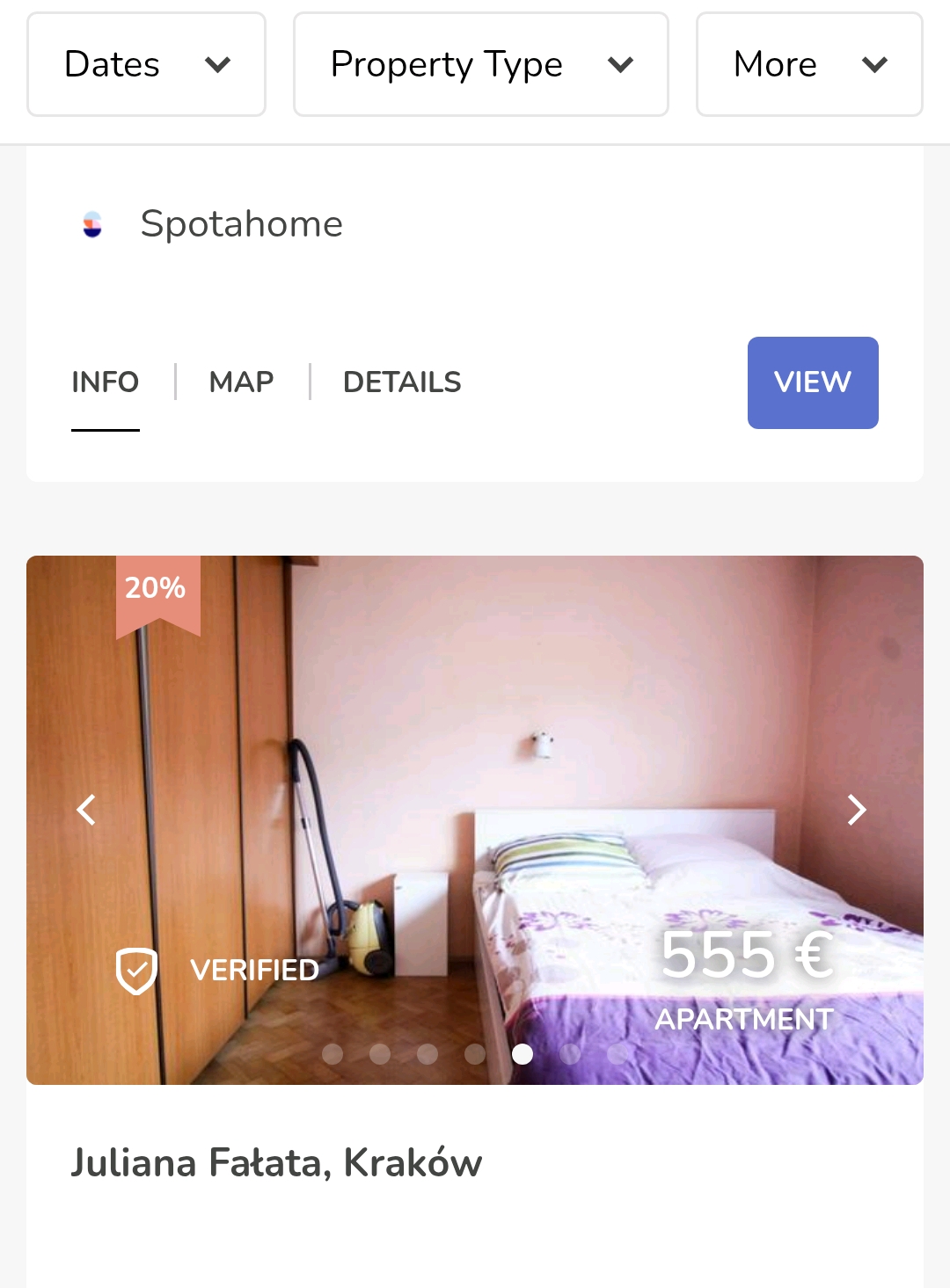Open the More filters dropdown
Screen dimensions: 950x1288
(x=809, y=64)
